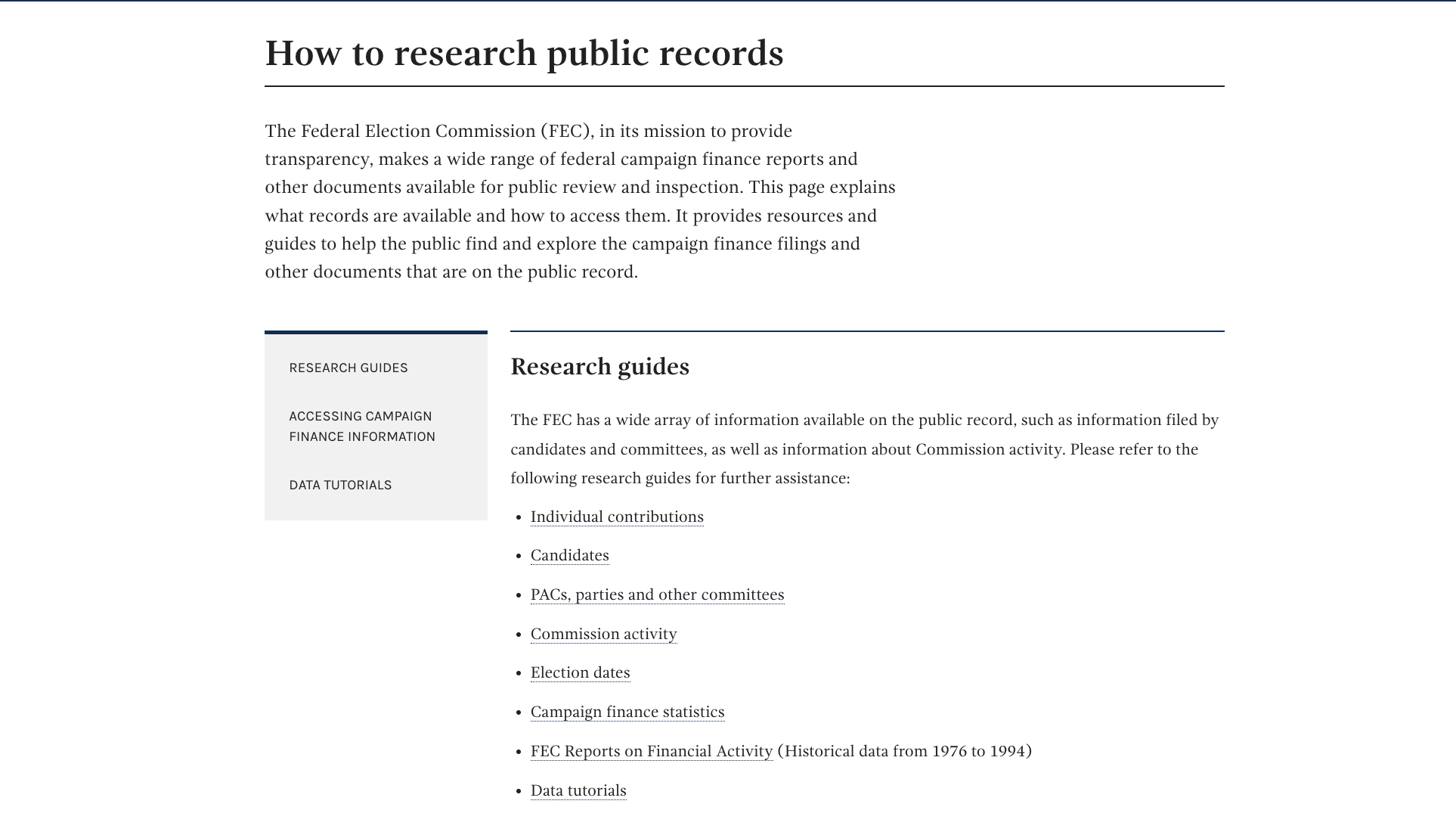Open the Research Guides sidebar section
Image resolution: width=1456 pixels, height=838 pixels.
[349, 368]
